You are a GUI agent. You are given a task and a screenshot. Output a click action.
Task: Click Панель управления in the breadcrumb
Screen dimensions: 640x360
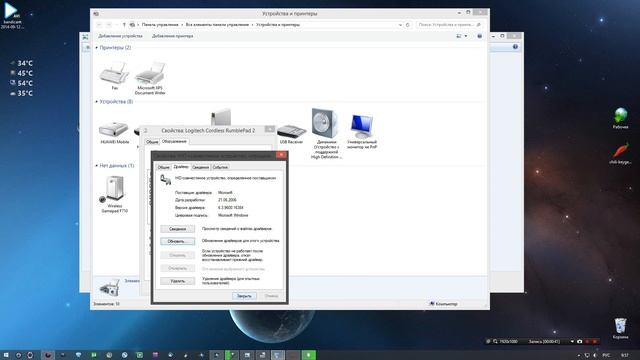point(160,25)
